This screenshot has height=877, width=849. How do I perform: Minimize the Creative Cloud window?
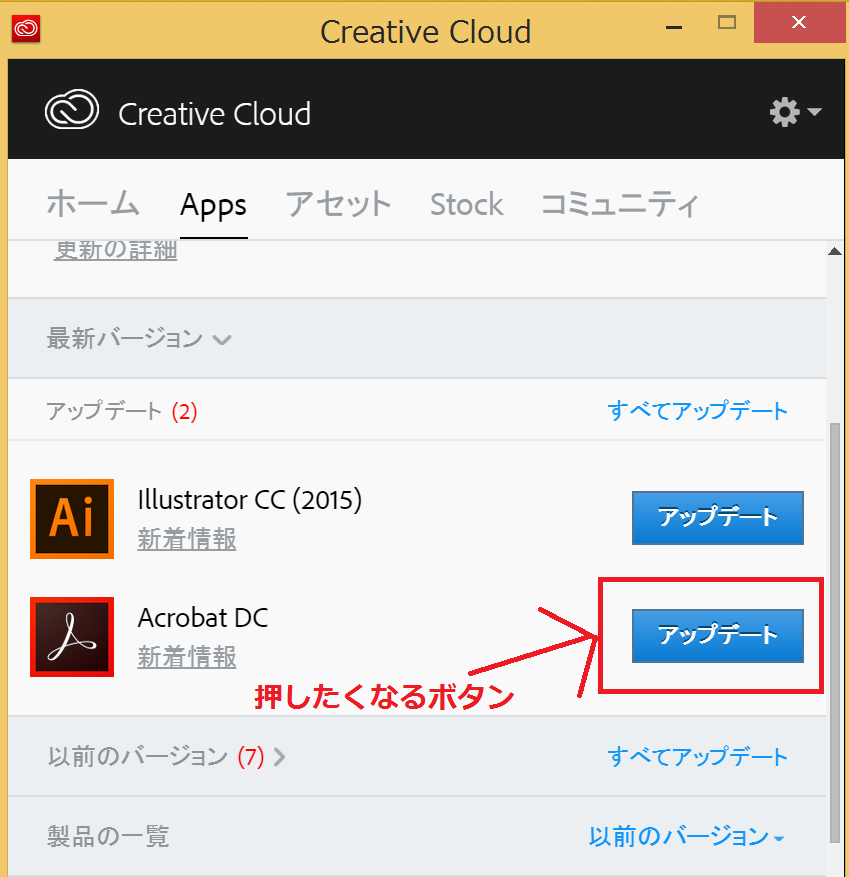click(x=674, y=26)
